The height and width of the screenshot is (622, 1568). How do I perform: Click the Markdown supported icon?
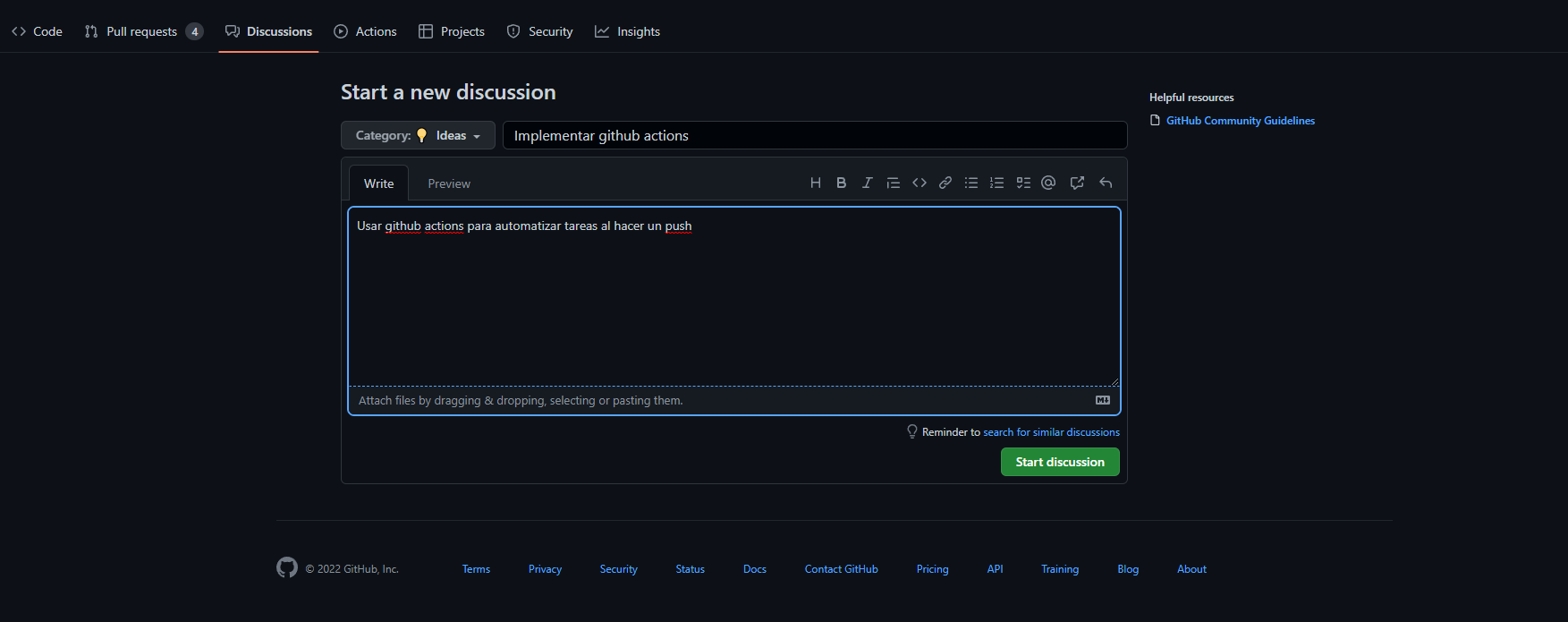[1103, 400]
